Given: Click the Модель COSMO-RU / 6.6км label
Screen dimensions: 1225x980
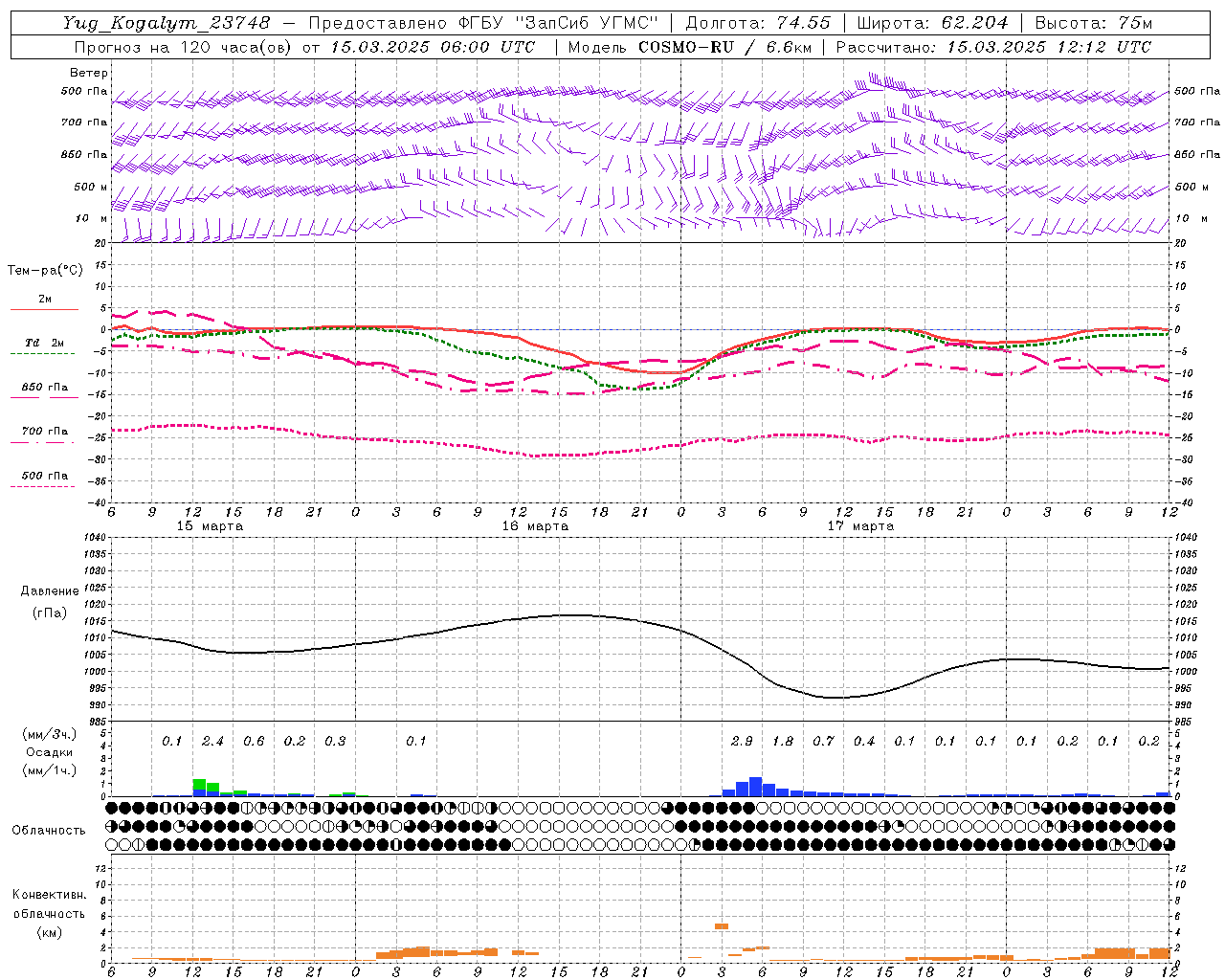Looking at the screenshot, I should click(689, 47).
